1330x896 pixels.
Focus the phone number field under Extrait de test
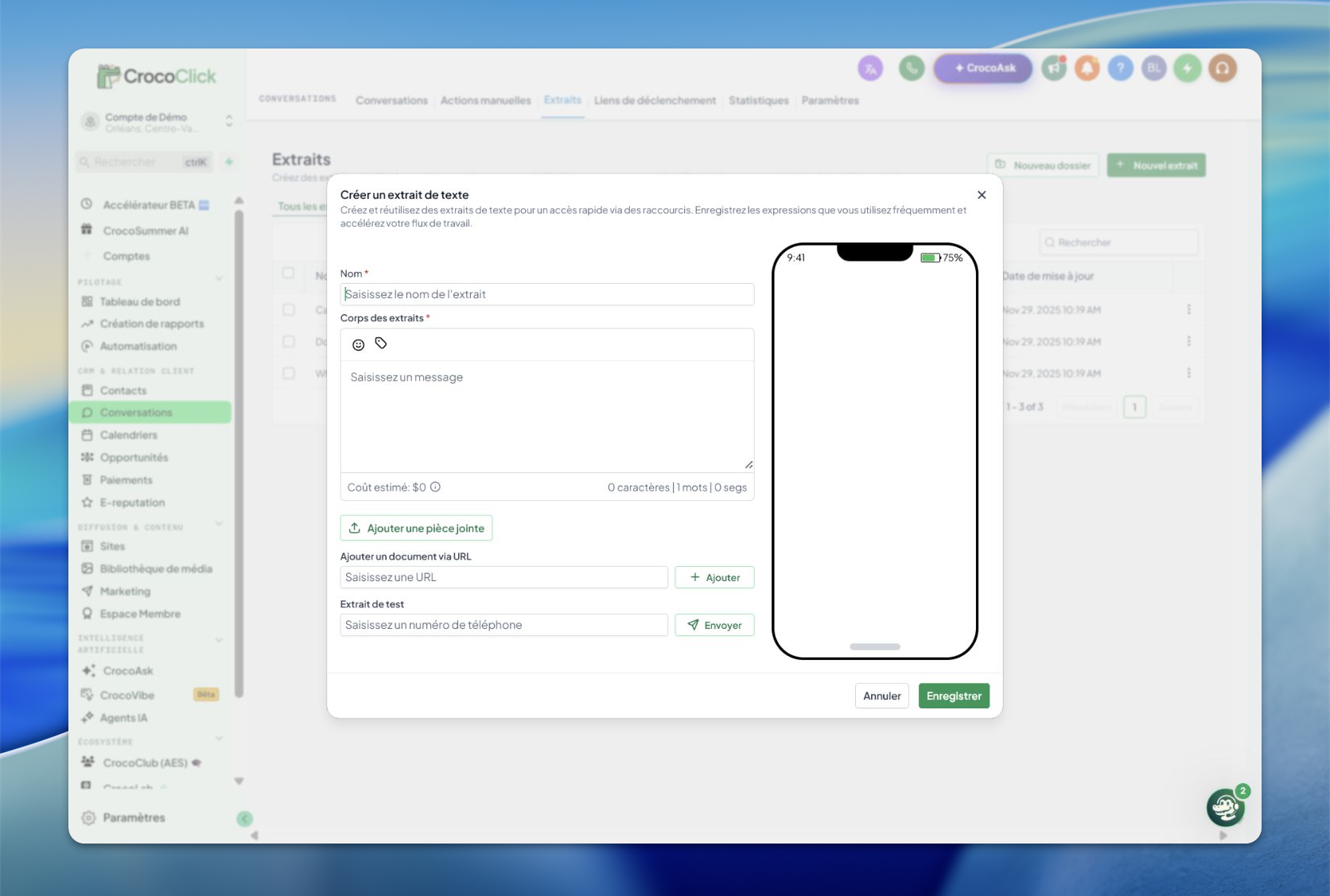pyautogui.click(x=504, y=625)
